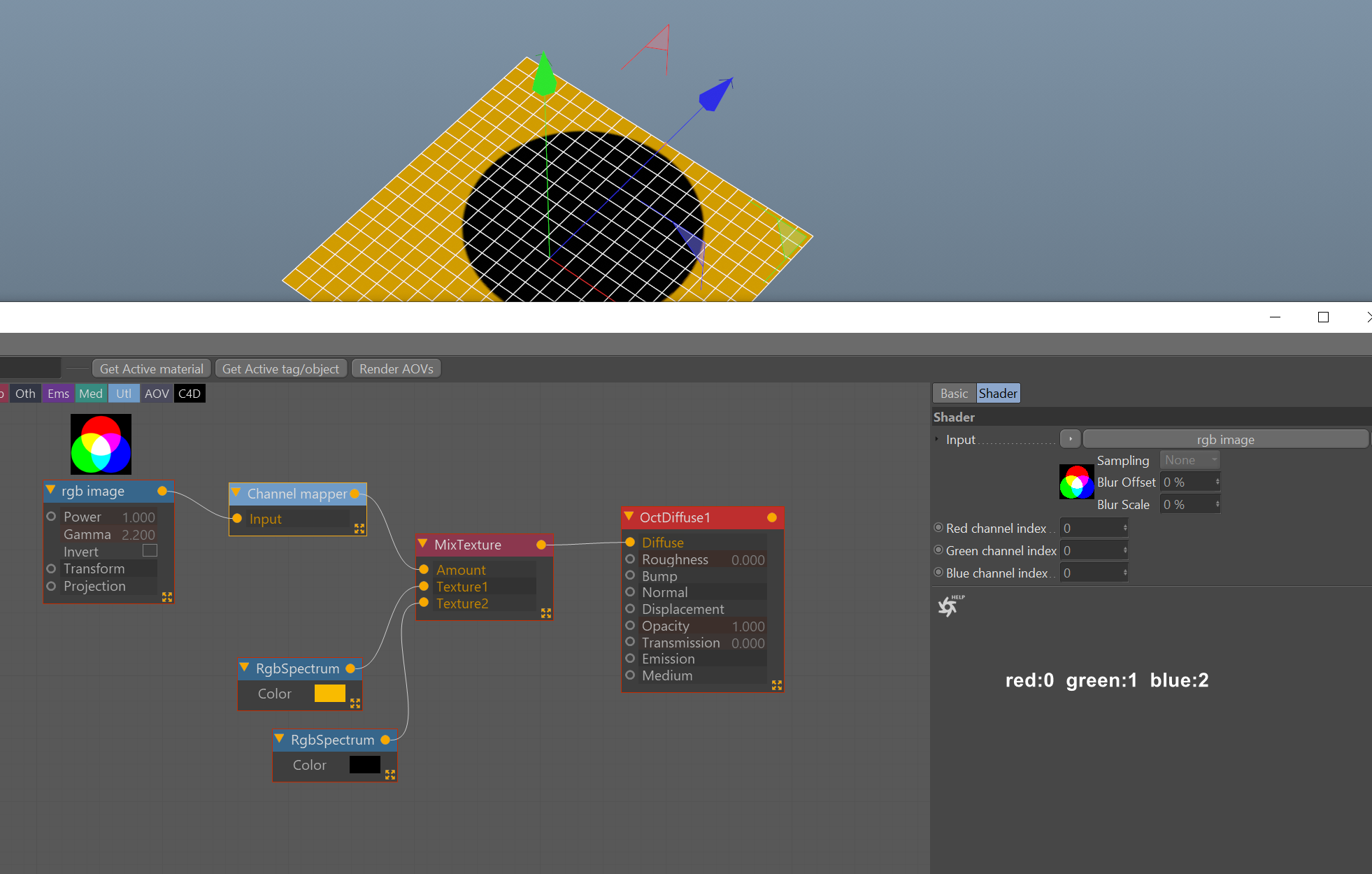This screenshot has width=1372, height=874.
Task: Click the Input shader arrow button
Action: coord(1071,439)
